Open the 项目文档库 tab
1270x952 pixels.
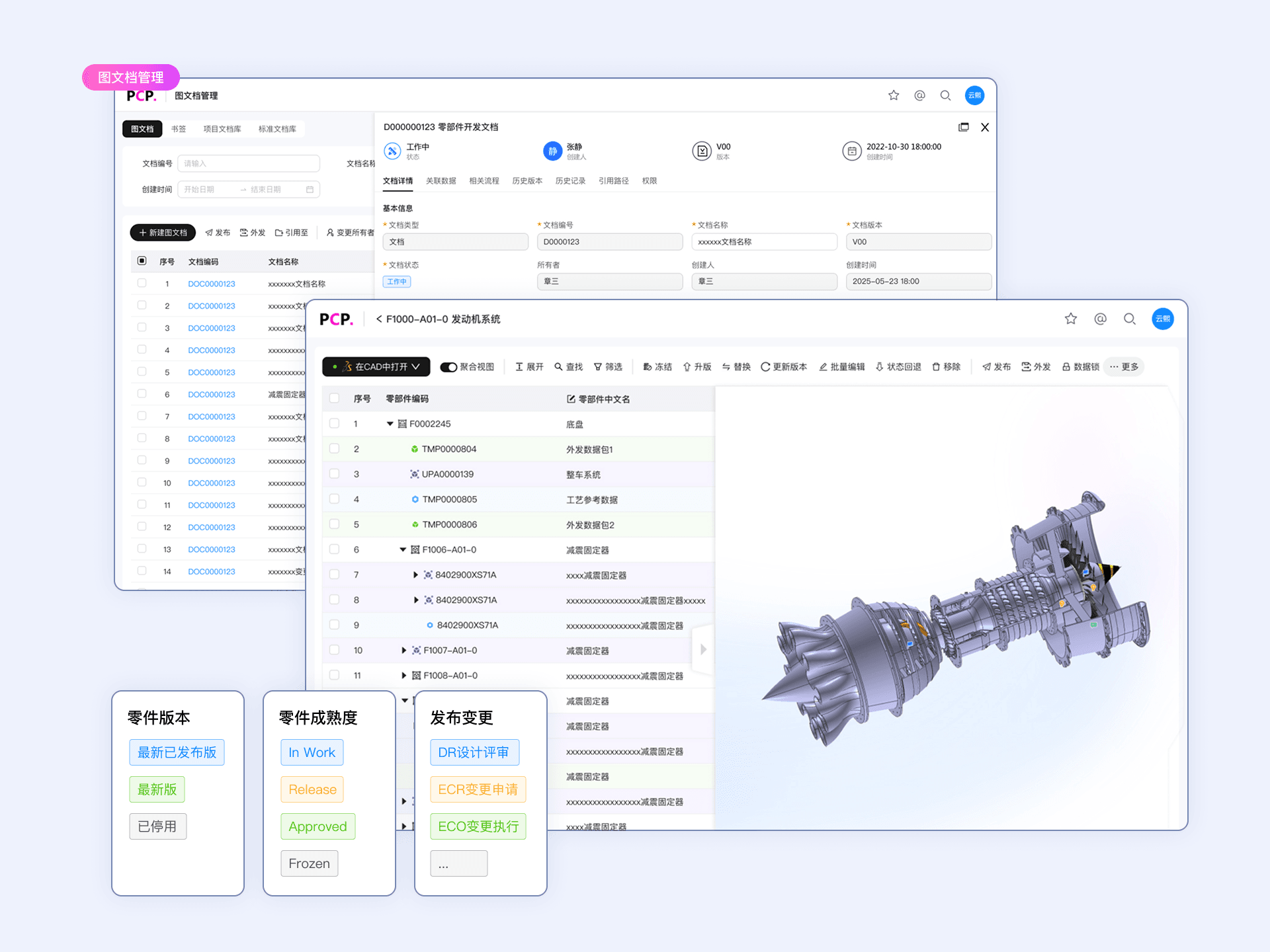[222, 129]
